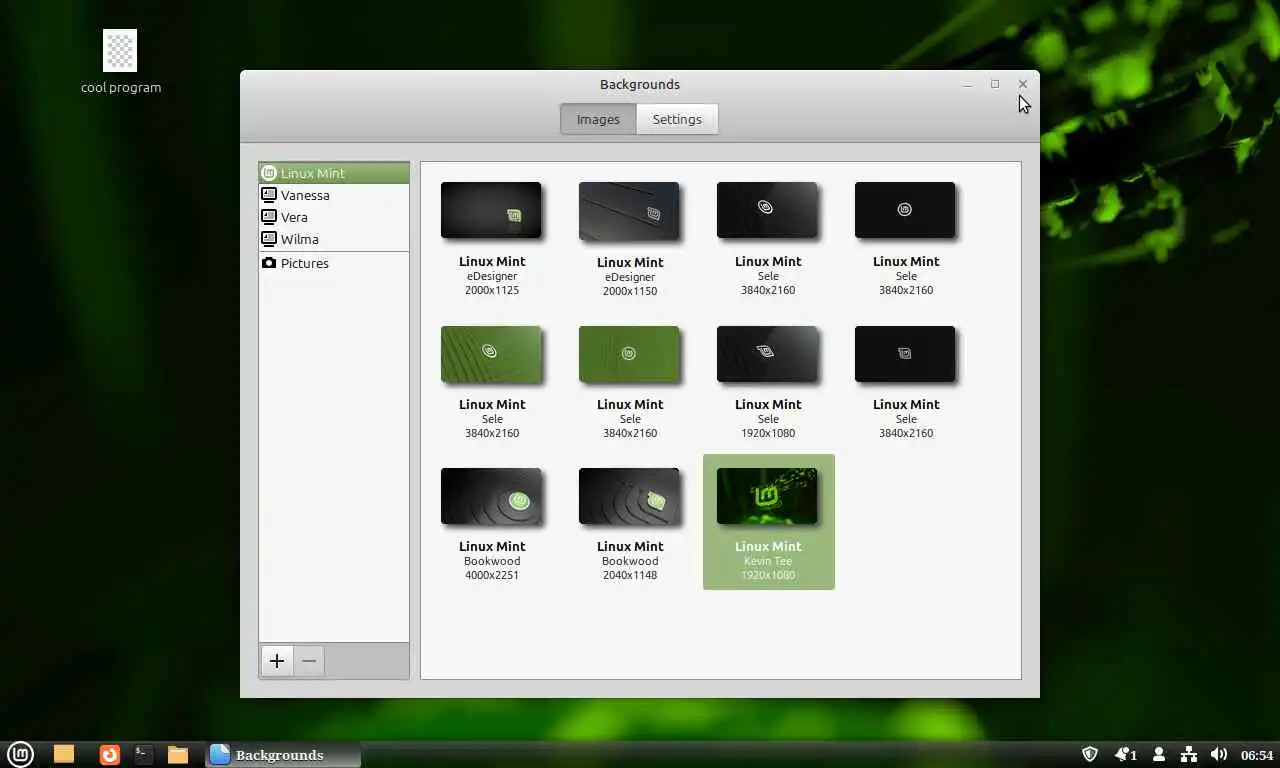Viewport: 1280px width, 768px height.
Task: Minimize the Backgrounds window
Action: click(x=967, y=85)
